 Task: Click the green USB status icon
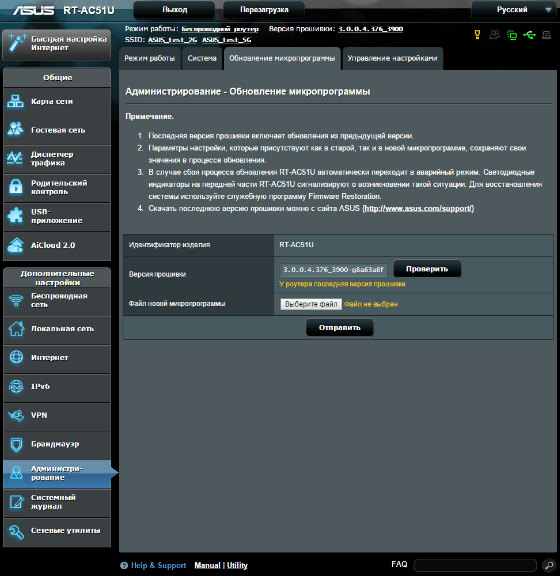pos(529,35)
